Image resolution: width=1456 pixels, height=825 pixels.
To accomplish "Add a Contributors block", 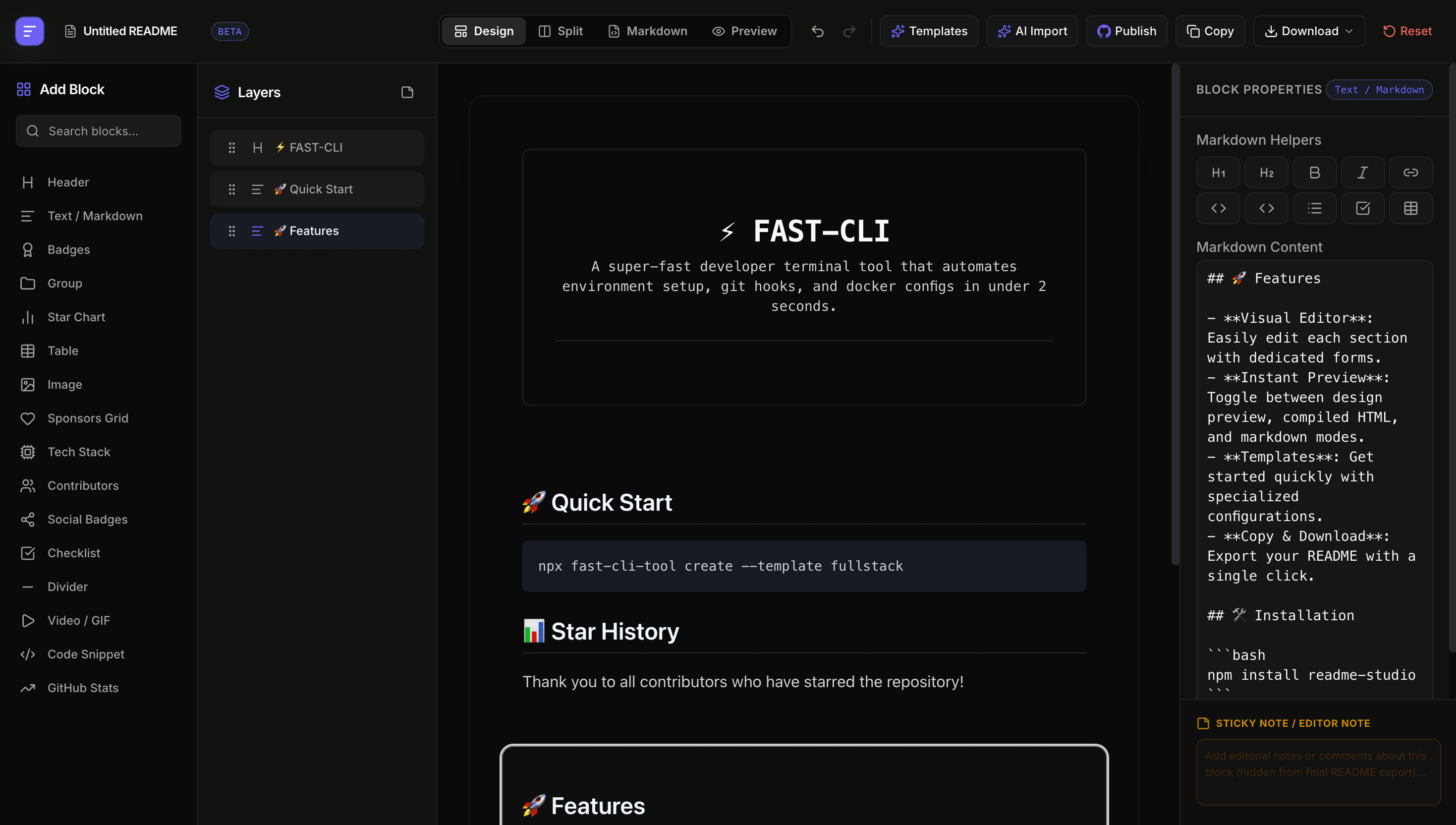I will (x=99, y=485).
